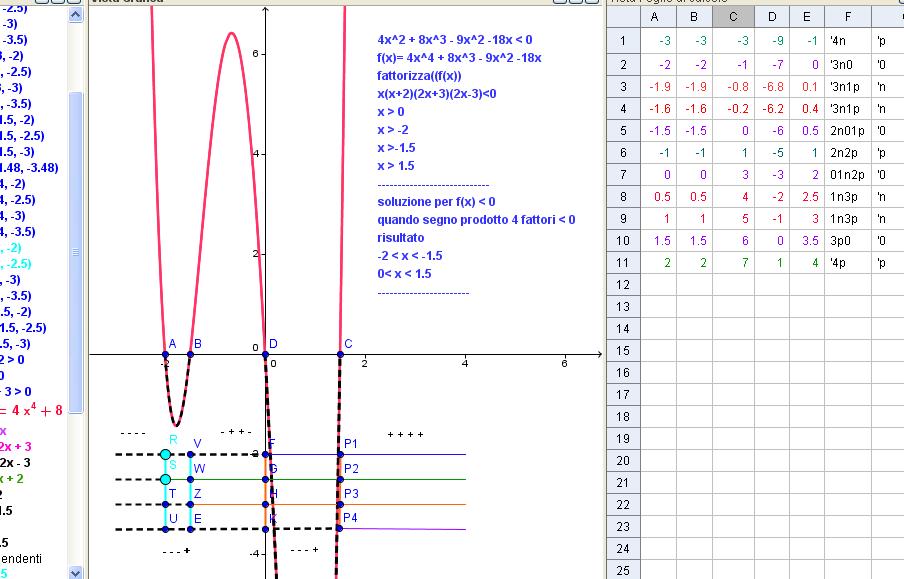Click the algebra panel scroll up arrow
This screenshot has height=579, width=904.
pyautogui.click(x=76, y=15)
